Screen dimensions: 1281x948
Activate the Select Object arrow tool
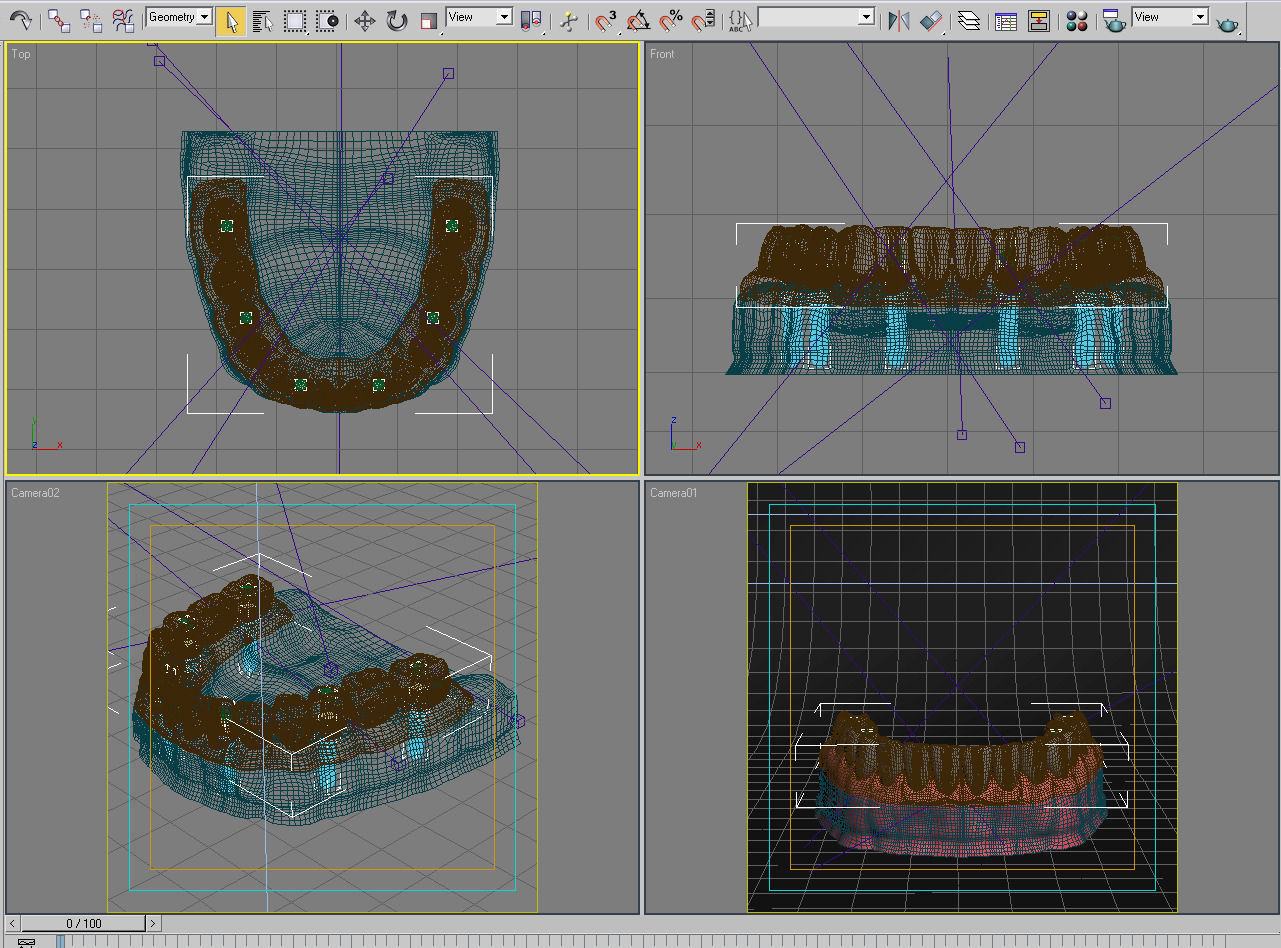(x=231, y=20)
